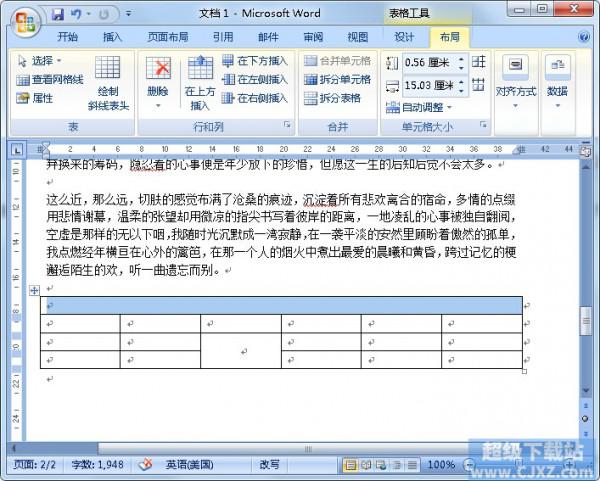Click 绘制斜线表头 button
This screenshot has width=600, height=481.
(x=108, y=83)
